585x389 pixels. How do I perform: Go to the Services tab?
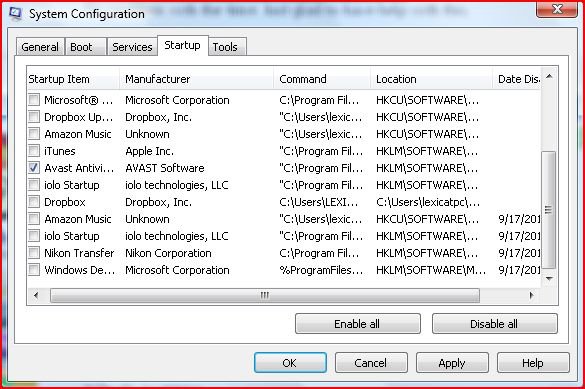(132, 47)
